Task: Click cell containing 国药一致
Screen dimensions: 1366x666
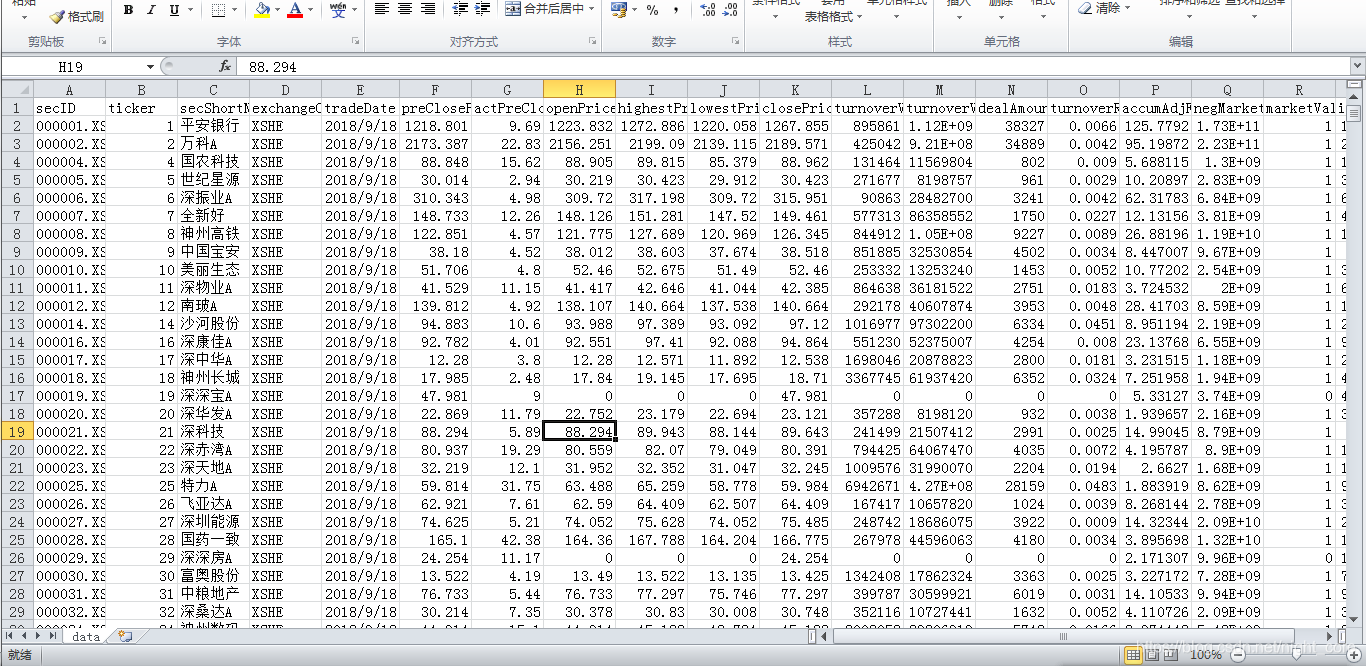Action: pos(214,540)
